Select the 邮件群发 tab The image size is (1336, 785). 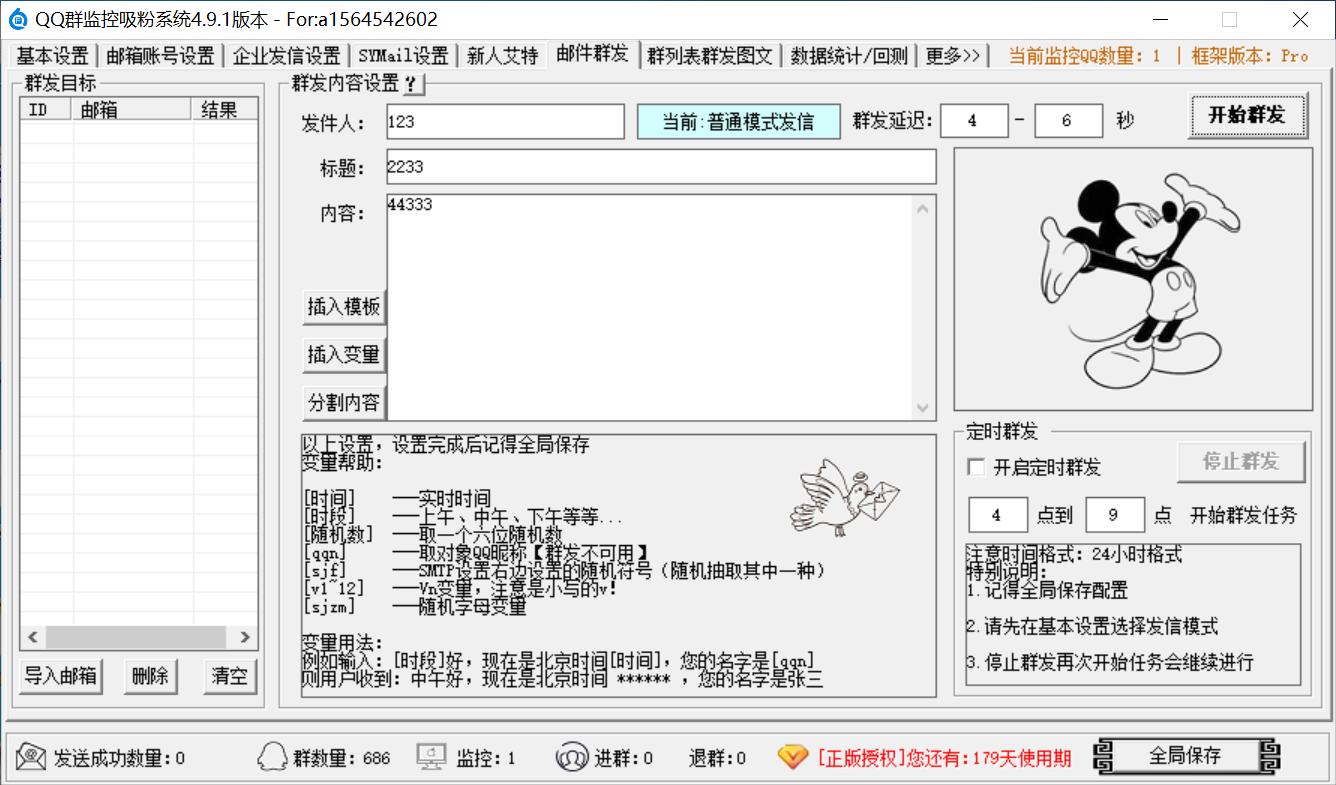point(593,54)
